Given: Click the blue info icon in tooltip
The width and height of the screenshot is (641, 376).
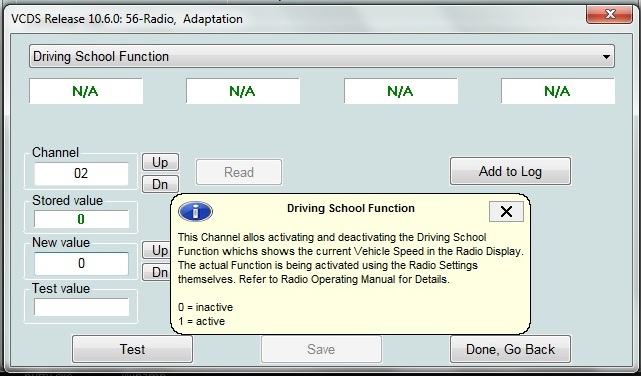Looking at the screenshot, I should click(x=195, y=212).
